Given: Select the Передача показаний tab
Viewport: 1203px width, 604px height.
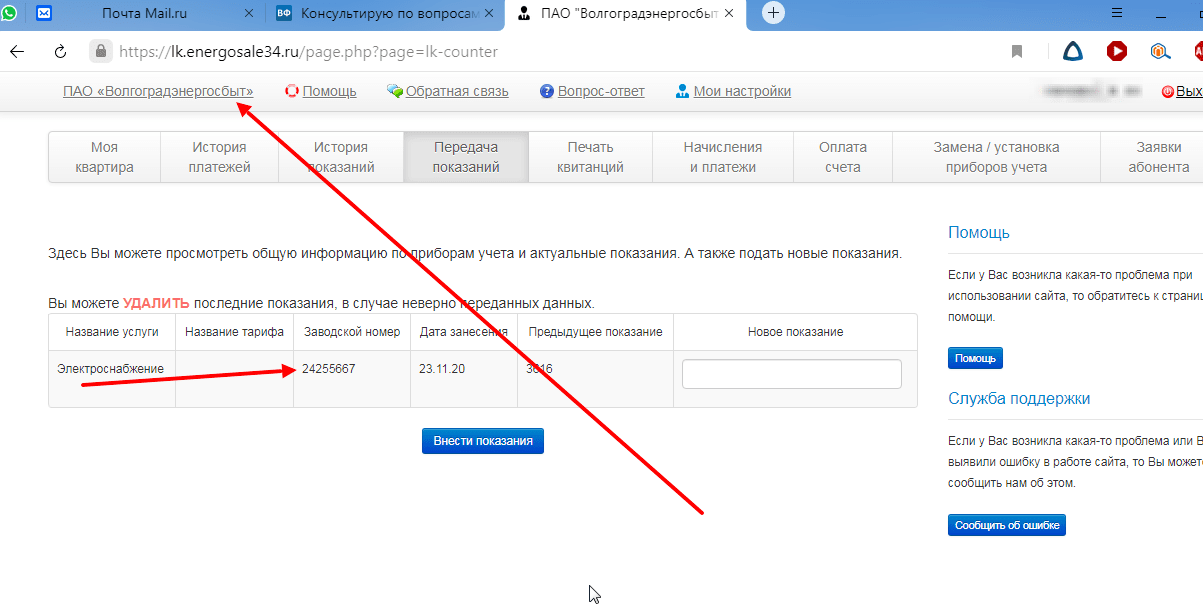Looking at the screenshot, I should 466,157.
